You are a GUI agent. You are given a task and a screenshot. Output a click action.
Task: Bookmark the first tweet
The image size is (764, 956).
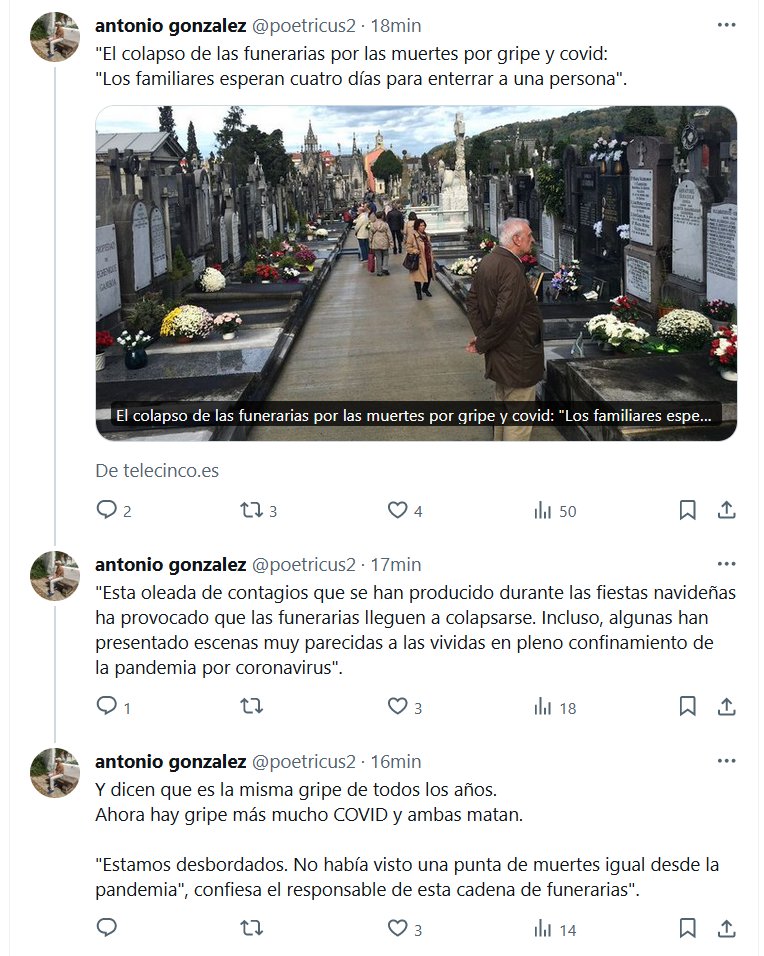coord(687,510)
